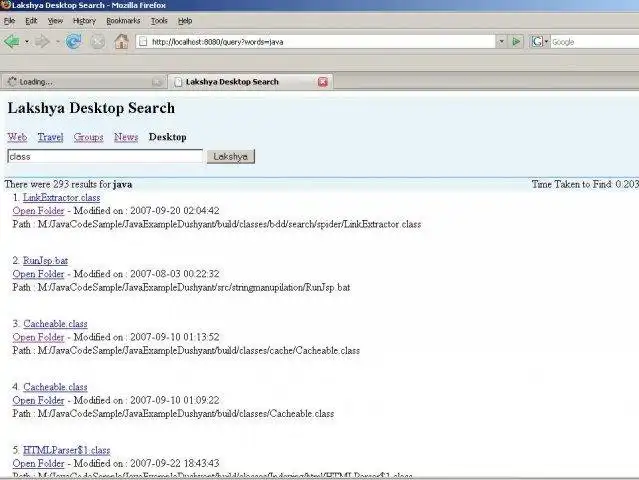Click the Firefox logo in the title bar
This screenshot has width=639, height=480.
[5, 5]
